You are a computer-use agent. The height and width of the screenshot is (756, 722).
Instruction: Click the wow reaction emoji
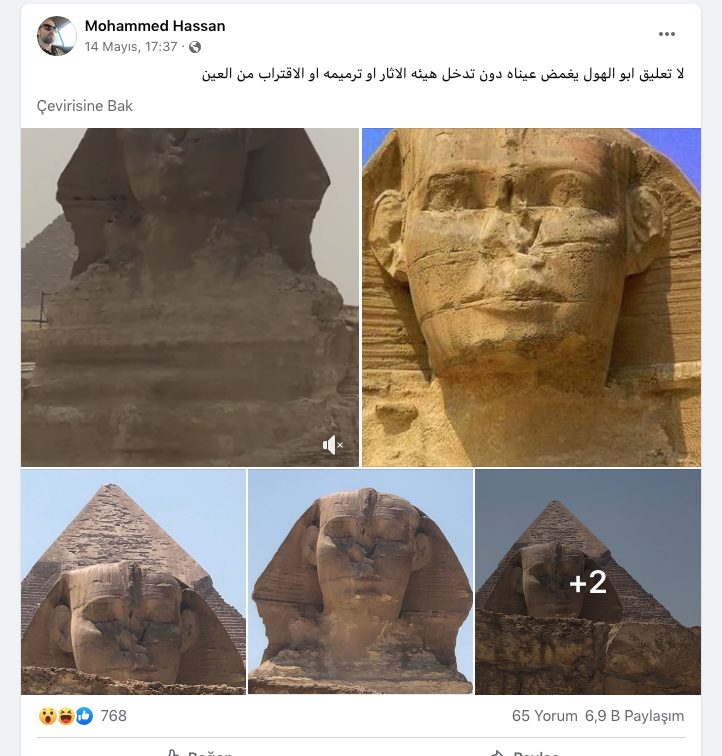(x=47, y=716)
